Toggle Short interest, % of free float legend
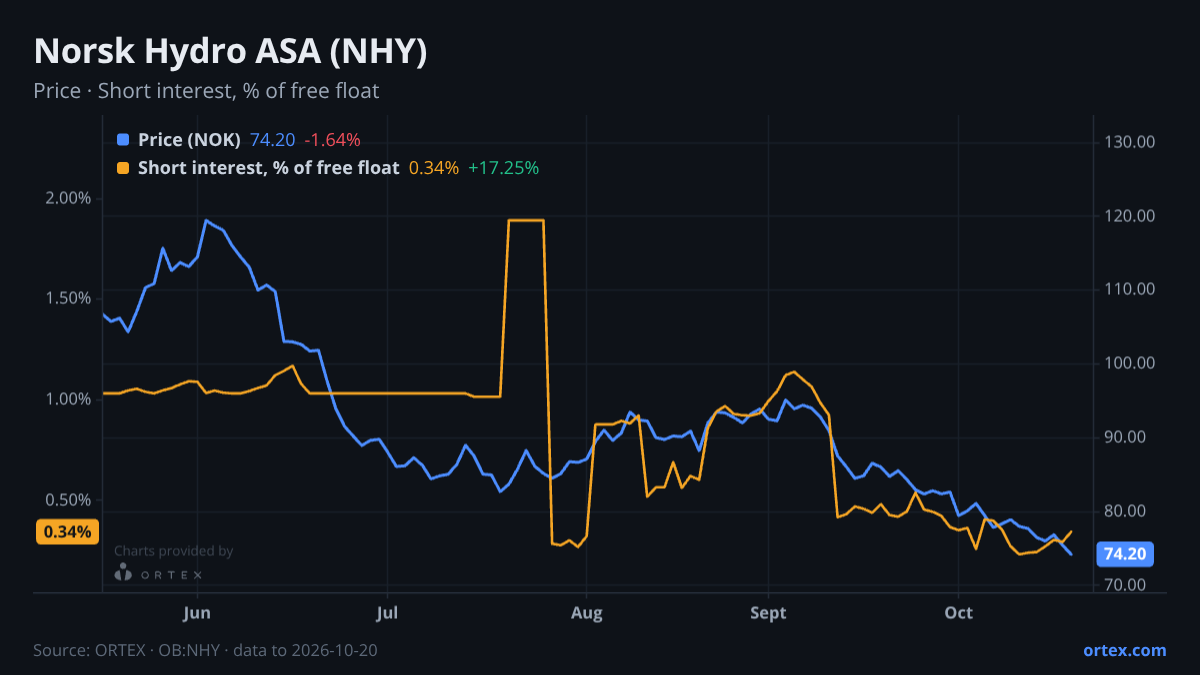This screenshot has width=1200, height=675. coord(268,168)
